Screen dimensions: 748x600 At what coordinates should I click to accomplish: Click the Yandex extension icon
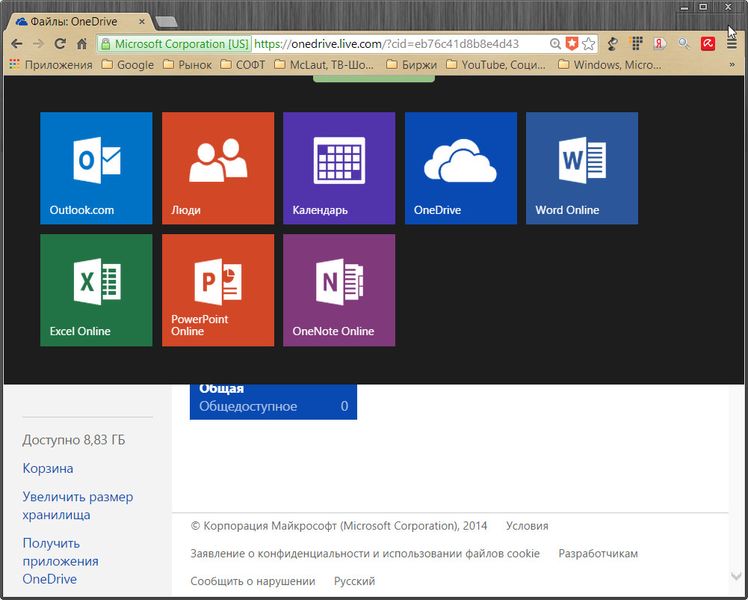click(660, 44)
